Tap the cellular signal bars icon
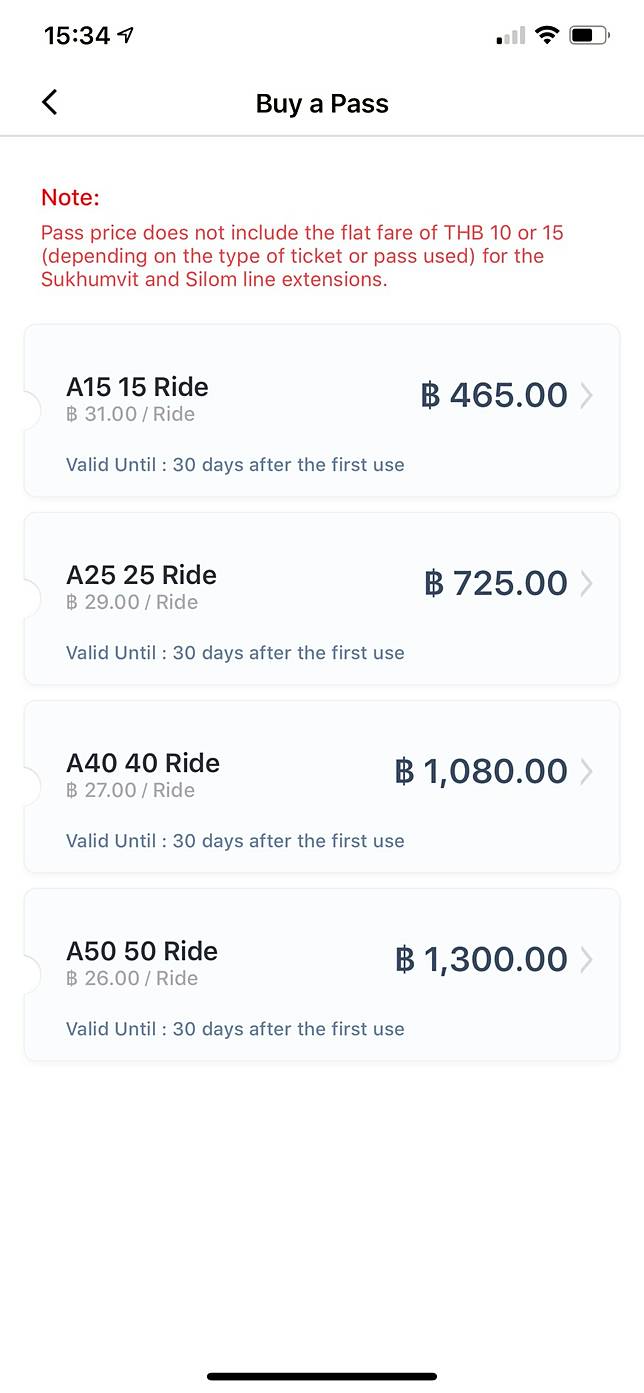Image resolution: width=644 pixels, height=1393 pixels. pyautogui.click(x=510, y=36)
